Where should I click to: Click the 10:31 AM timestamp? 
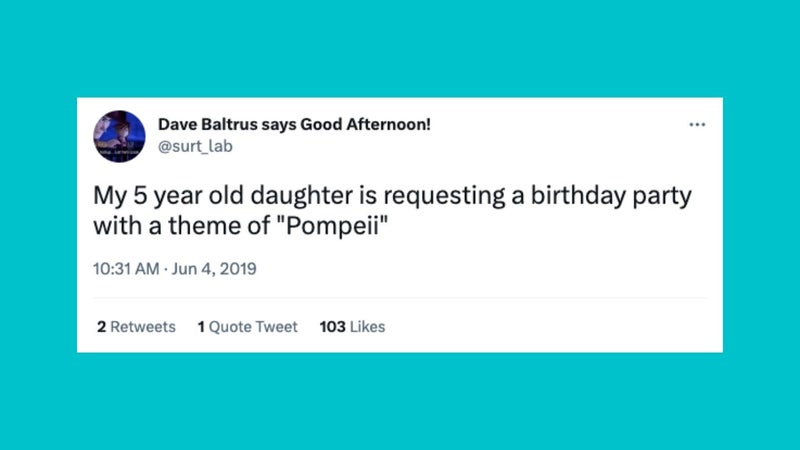[x=126, y=269]
